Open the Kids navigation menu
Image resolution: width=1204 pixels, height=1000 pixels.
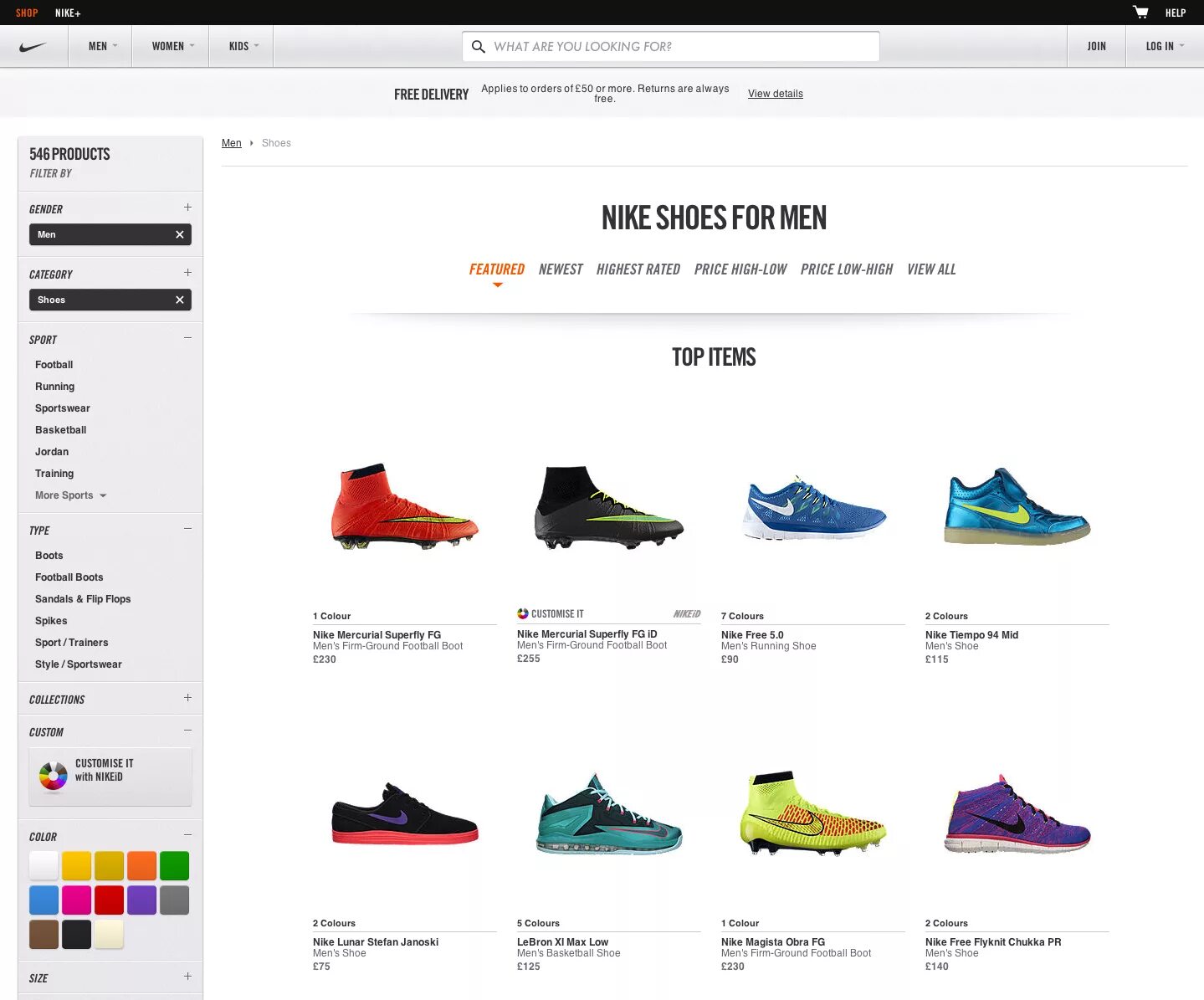pyautogui.click(x=241, y=46)
